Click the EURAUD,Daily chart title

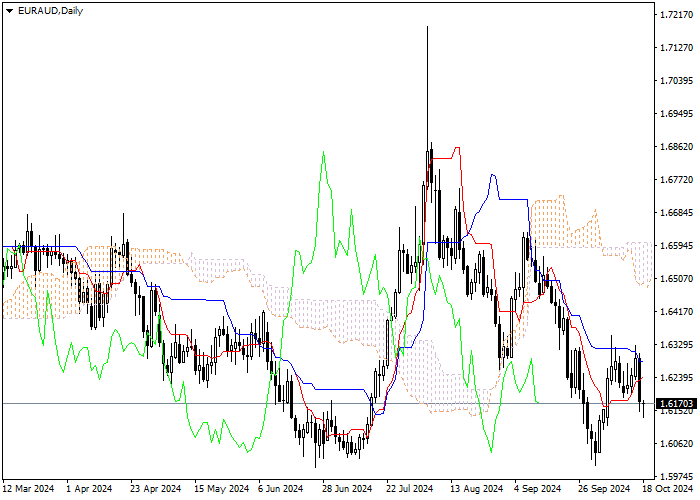click(50, 11)
